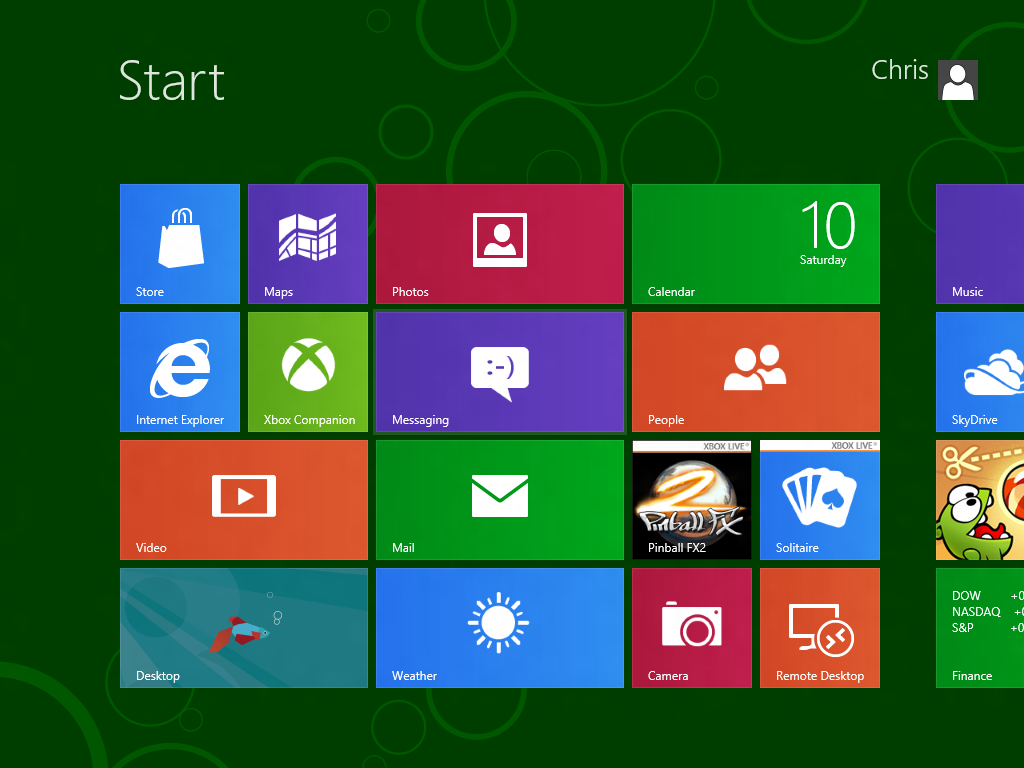Image resolution: width=1024 pixels, height=768 pixels.
Task: Open the SkyDrive tile
Action: point(980,371)
